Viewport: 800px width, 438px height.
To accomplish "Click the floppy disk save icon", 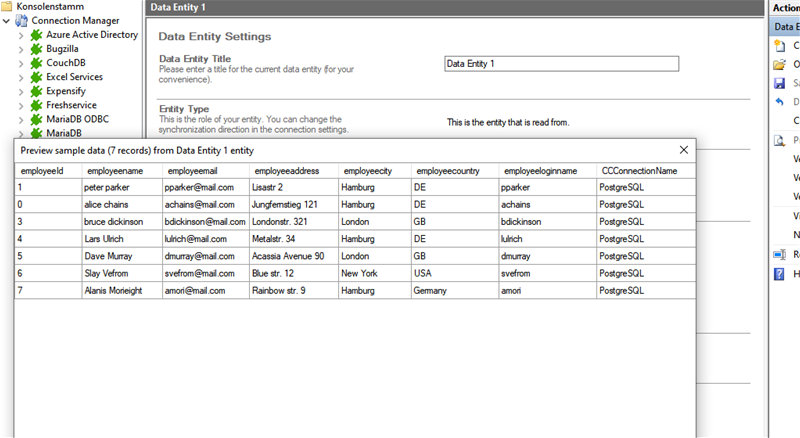I will pyautogui.click(x=779, y=84).
